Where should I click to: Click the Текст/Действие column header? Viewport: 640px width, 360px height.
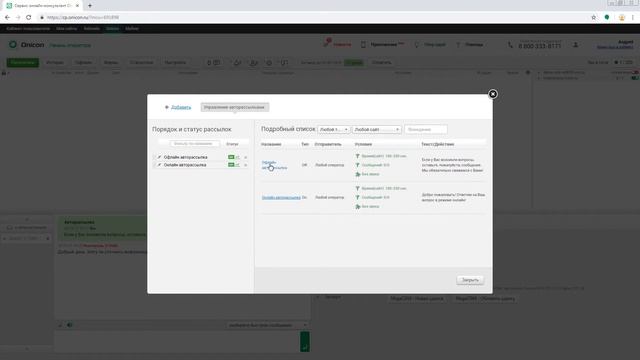click(x=438, y=144)
